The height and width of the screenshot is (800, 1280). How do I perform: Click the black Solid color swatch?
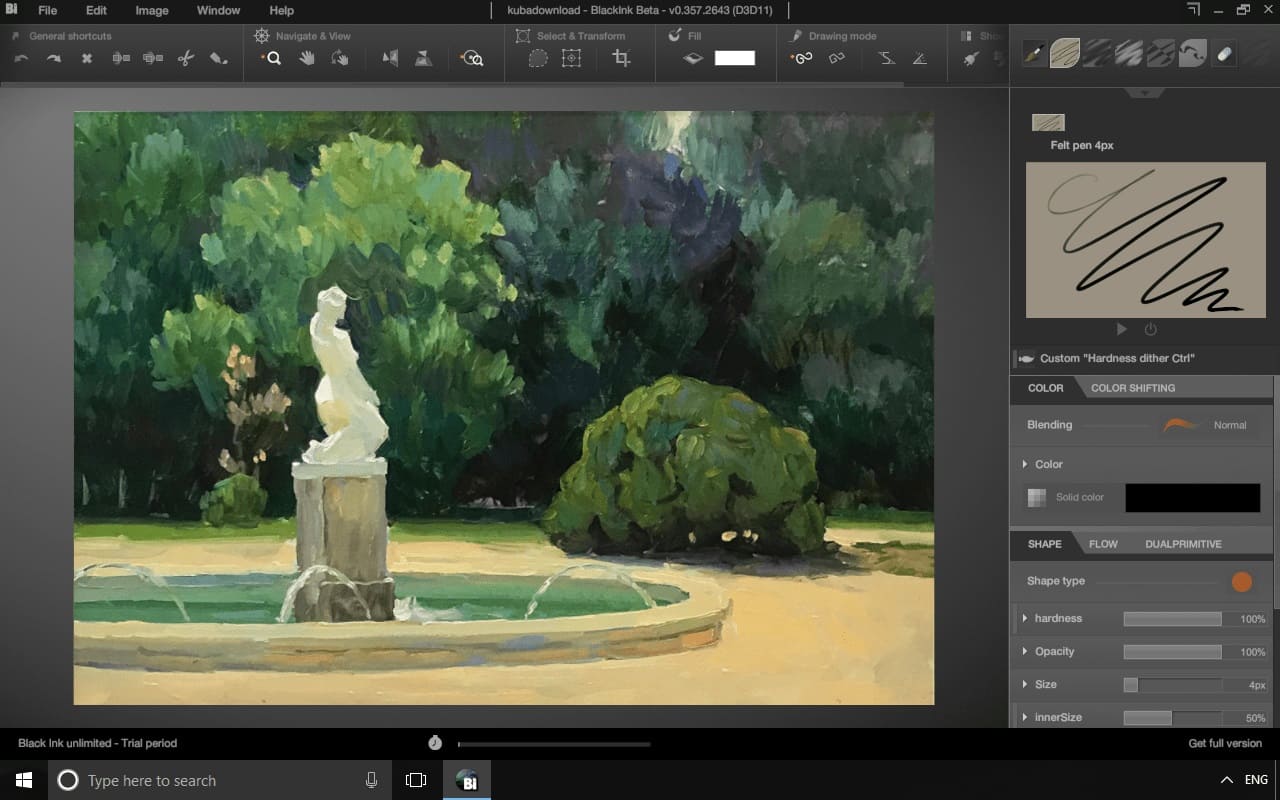click(1192, 497)
